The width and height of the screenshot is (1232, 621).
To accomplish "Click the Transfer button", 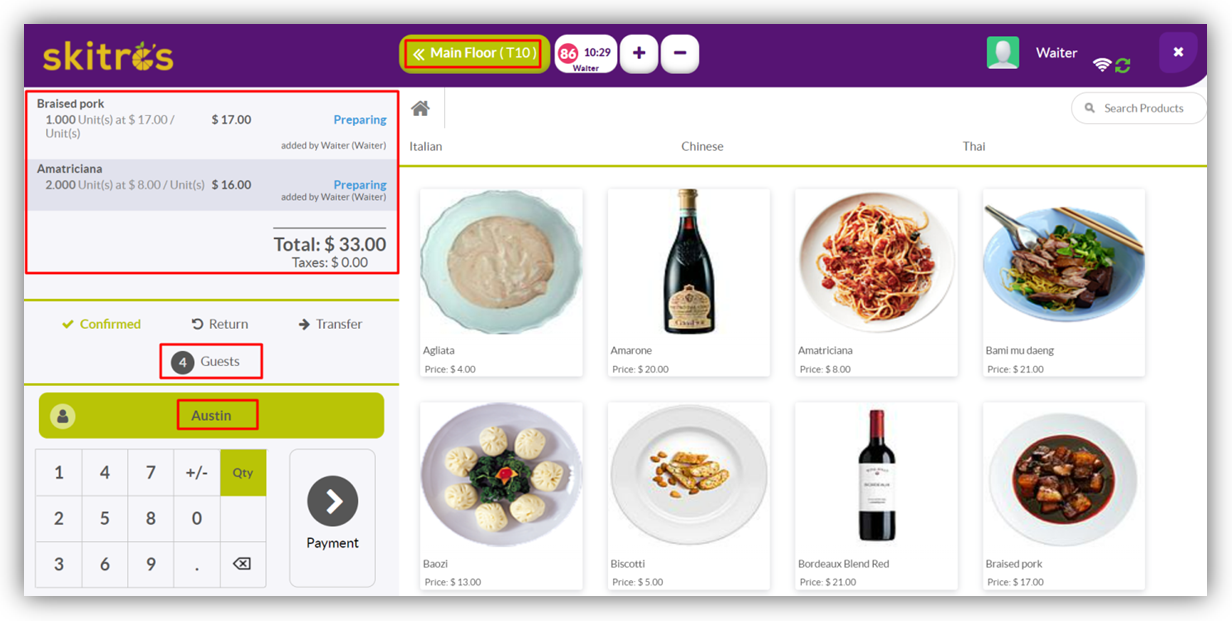I will [x=330, y=324].
